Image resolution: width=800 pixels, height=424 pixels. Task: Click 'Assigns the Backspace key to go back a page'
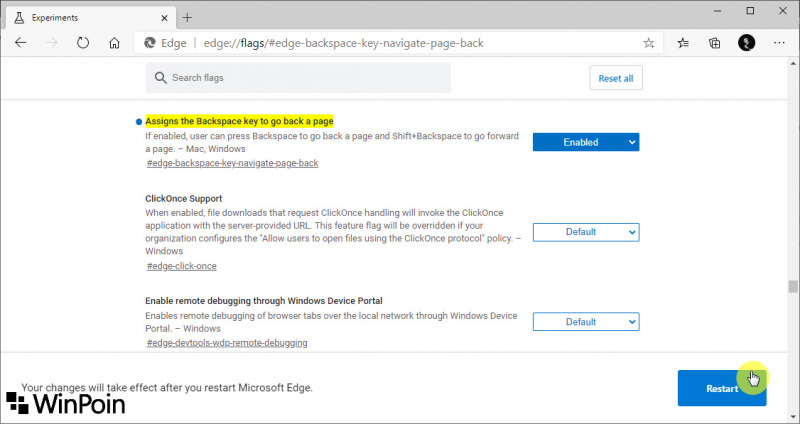click(x=239, y=121)
